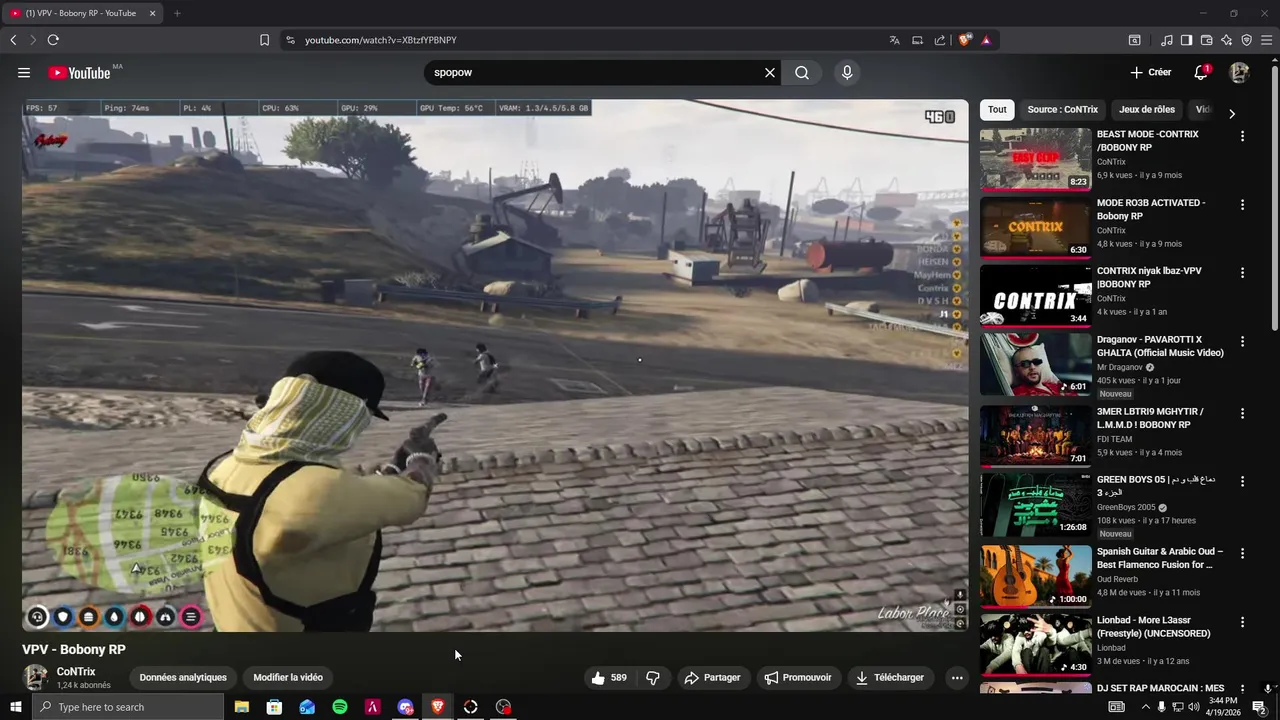Open the YouTube notifications bell

pyautogui.click(x=1202, y=72)
